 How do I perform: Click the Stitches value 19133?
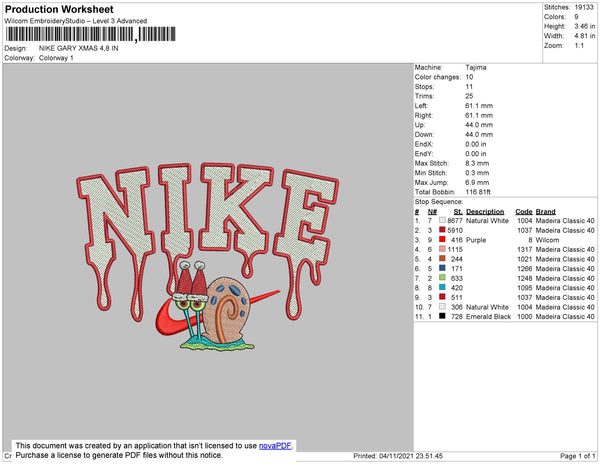coord(584,7)
